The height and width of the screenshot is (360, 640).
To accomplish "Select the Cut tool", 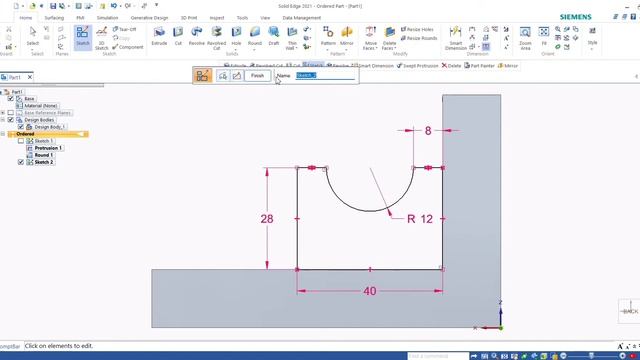I will point(178,36).
